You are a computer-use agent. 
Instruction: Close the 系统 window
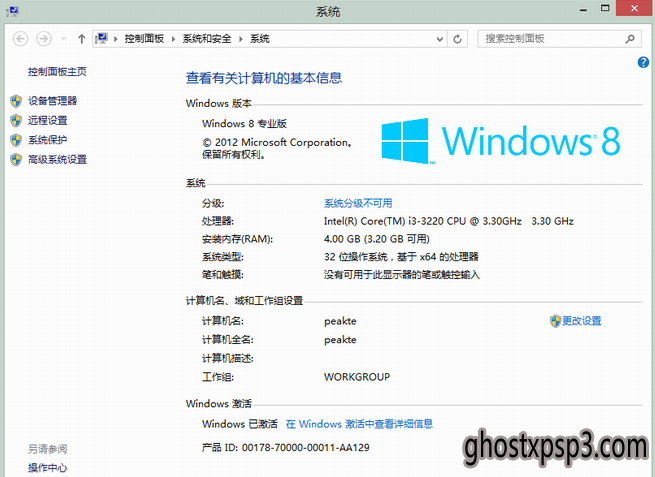coord(634,8)
